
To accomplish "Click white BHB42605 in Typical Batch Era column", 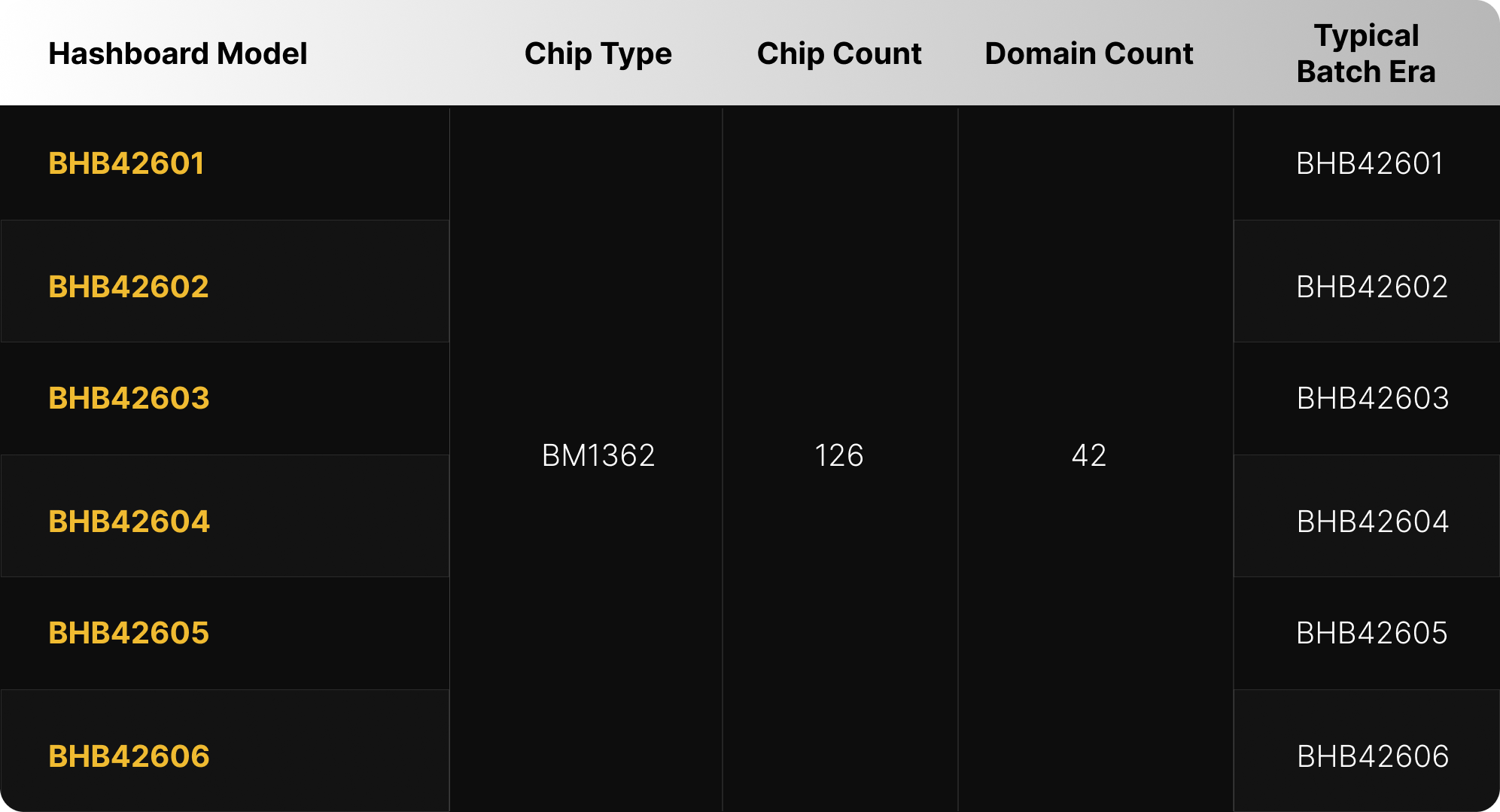I will [1372, 633].
